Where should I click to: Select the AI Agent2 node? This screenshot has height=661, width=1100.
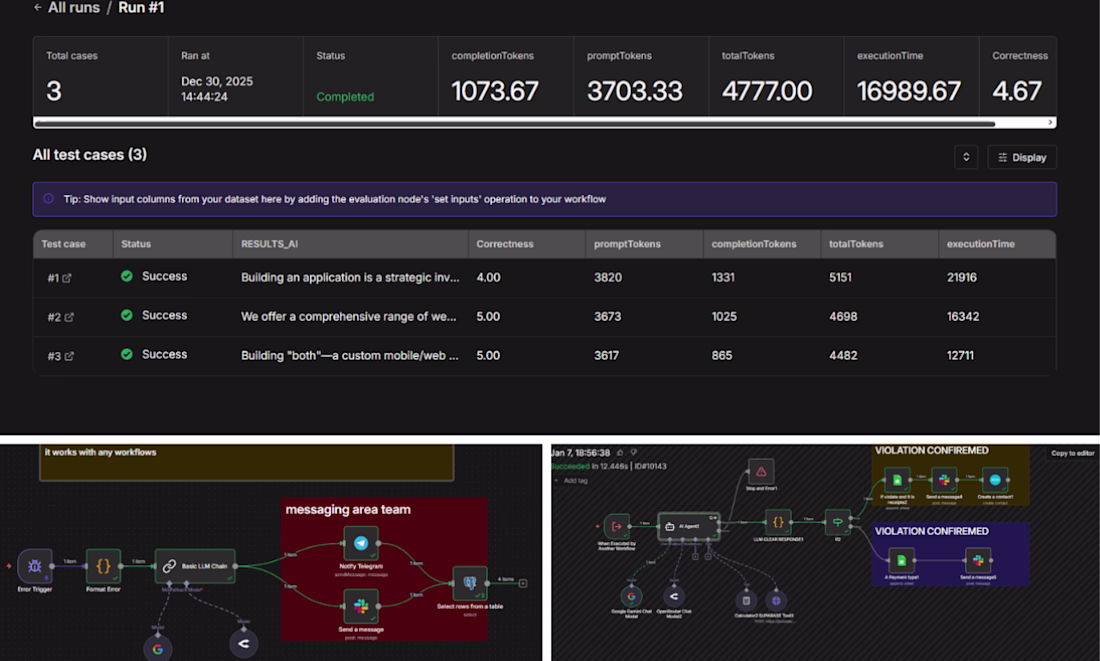click(x=688, y=526)
